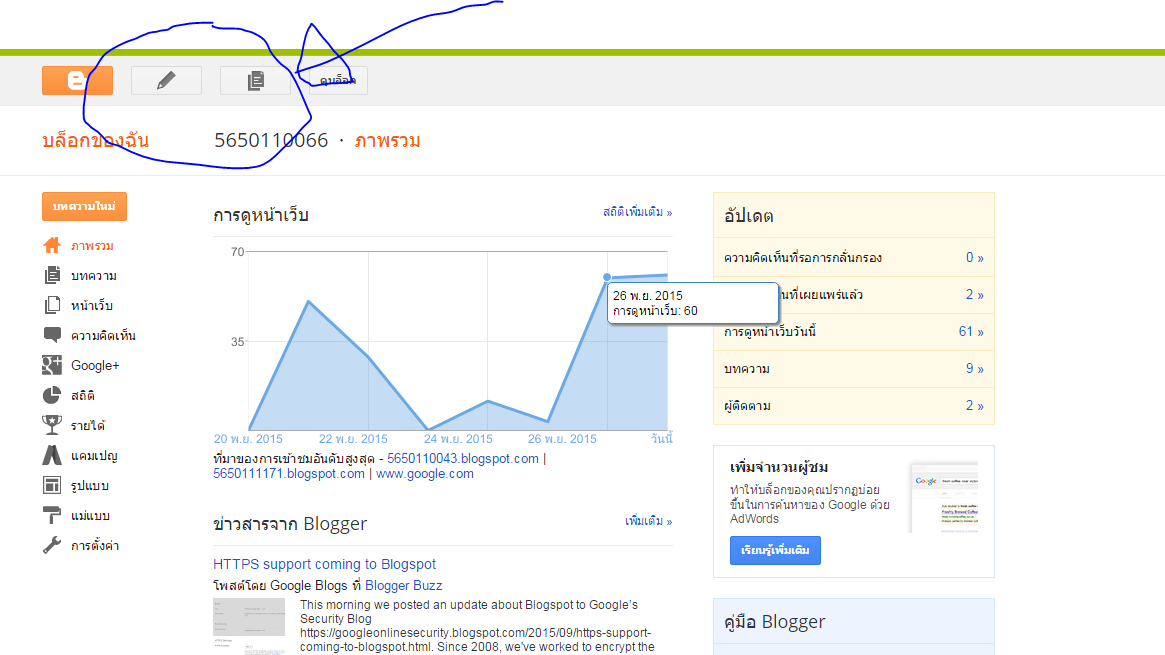Click the trophy earnings icon

coord(52,425)
